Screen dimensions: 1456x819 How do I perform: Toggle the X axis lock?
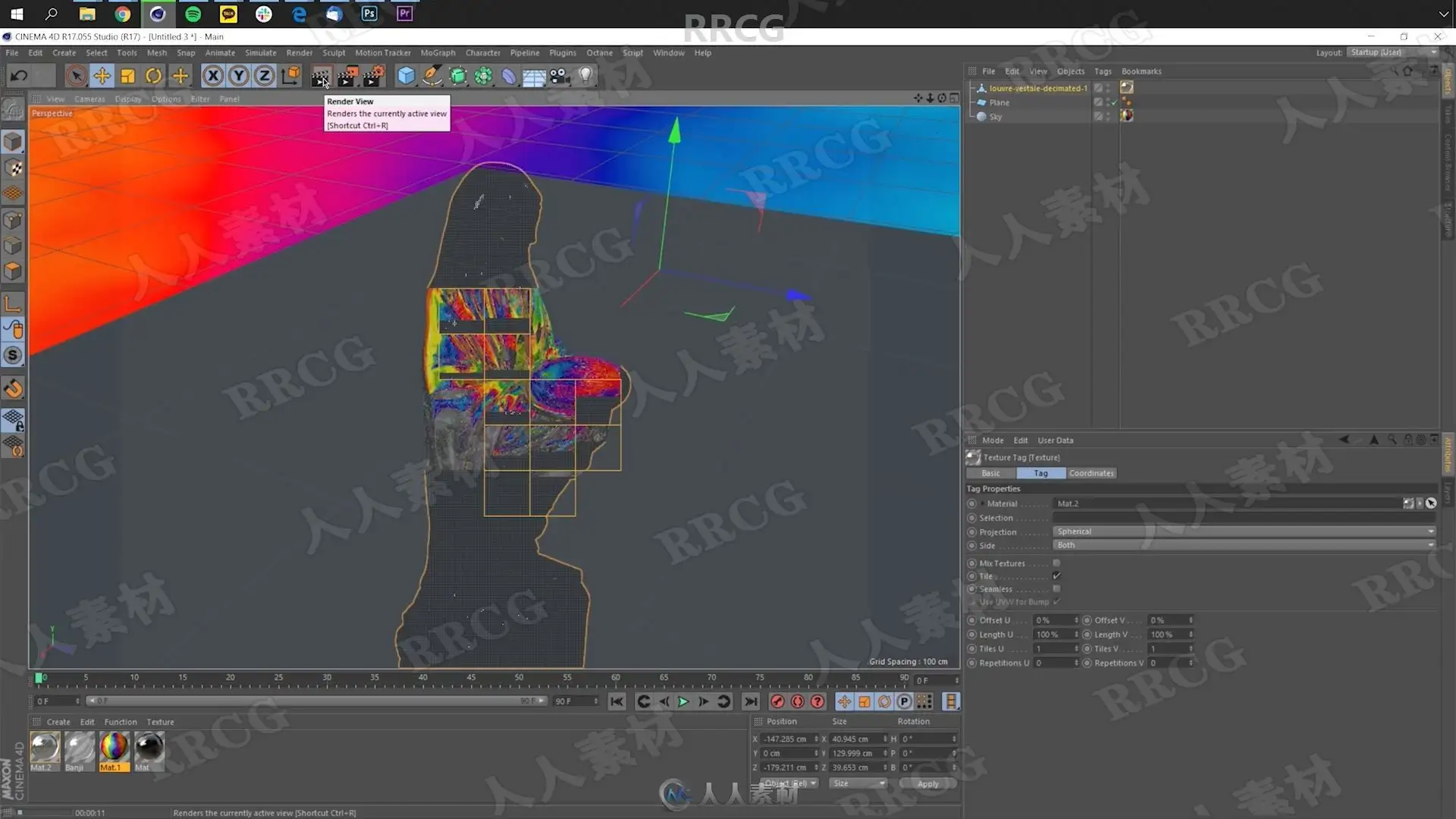tap(213, 76)
